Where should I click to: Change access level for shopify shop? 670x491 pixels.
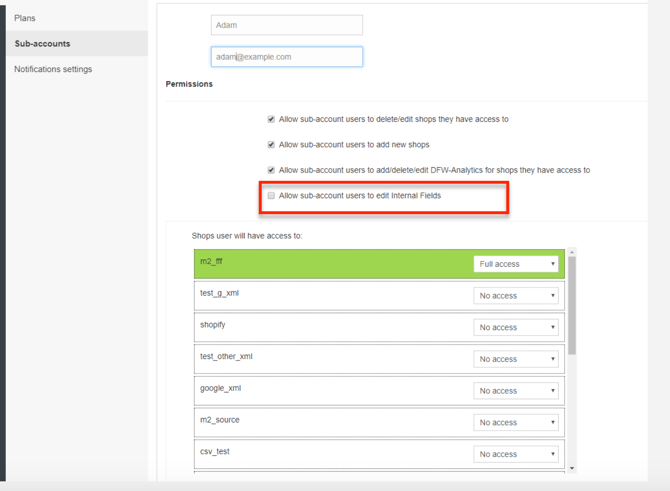pos(516,327)
